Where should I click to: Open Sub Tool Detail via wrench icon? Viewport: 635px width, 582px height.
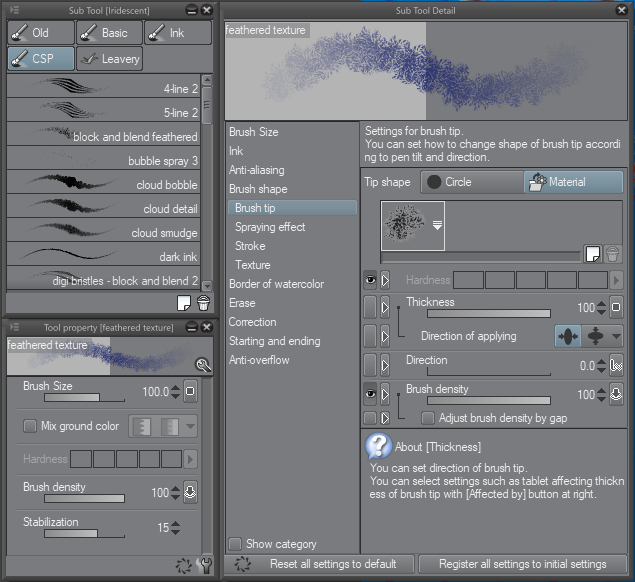[x=206, y=565]
